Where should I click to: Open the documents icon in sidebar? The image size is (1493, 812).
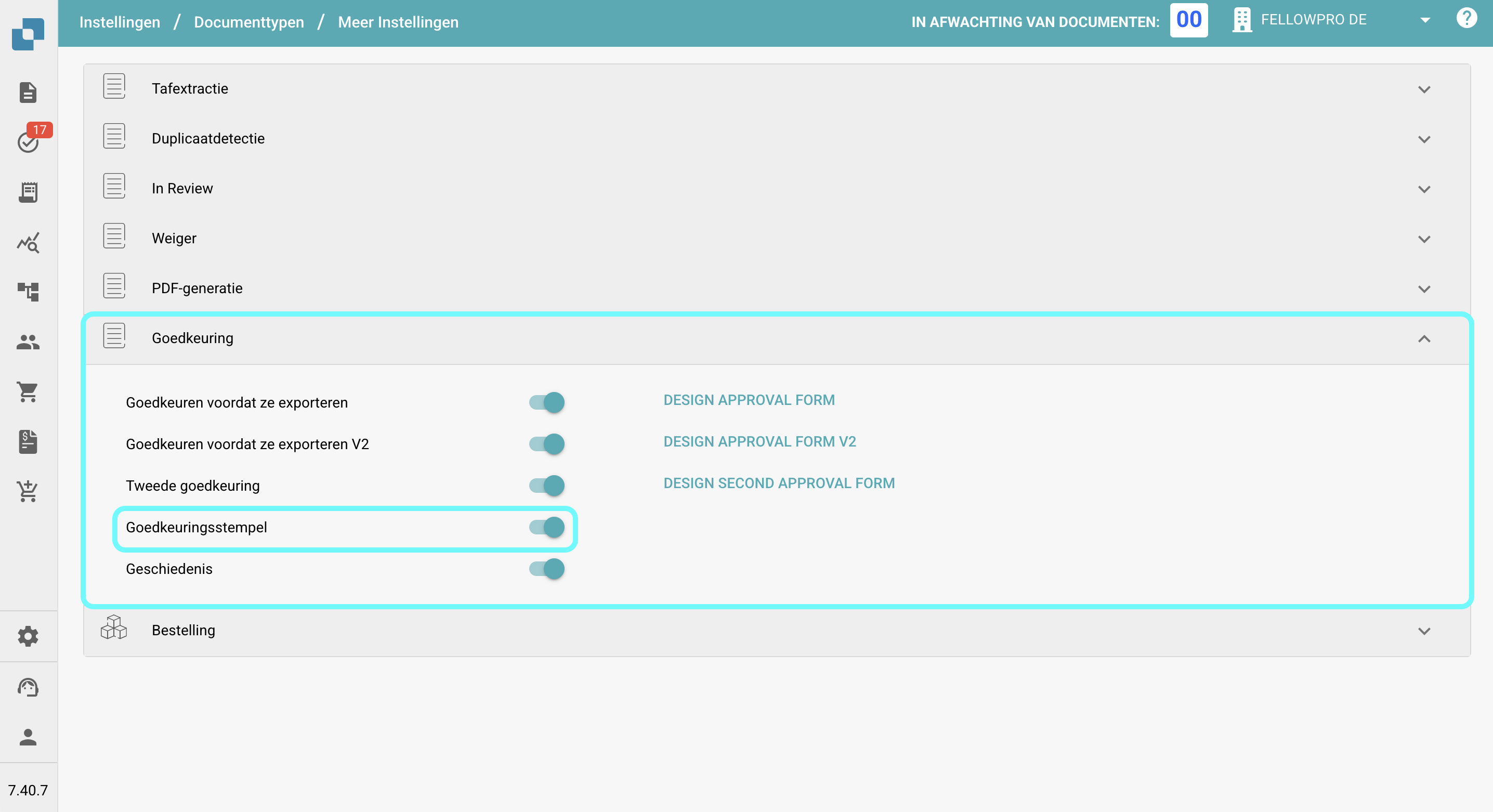pos(28,92)
